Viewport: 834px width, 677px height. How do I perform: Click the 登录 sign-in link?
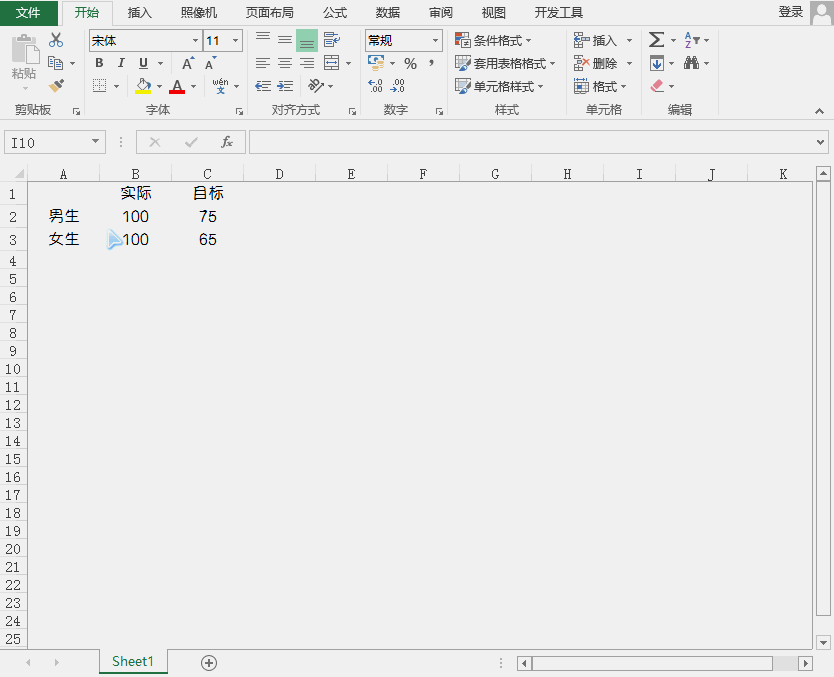click(x=790, y=12)
